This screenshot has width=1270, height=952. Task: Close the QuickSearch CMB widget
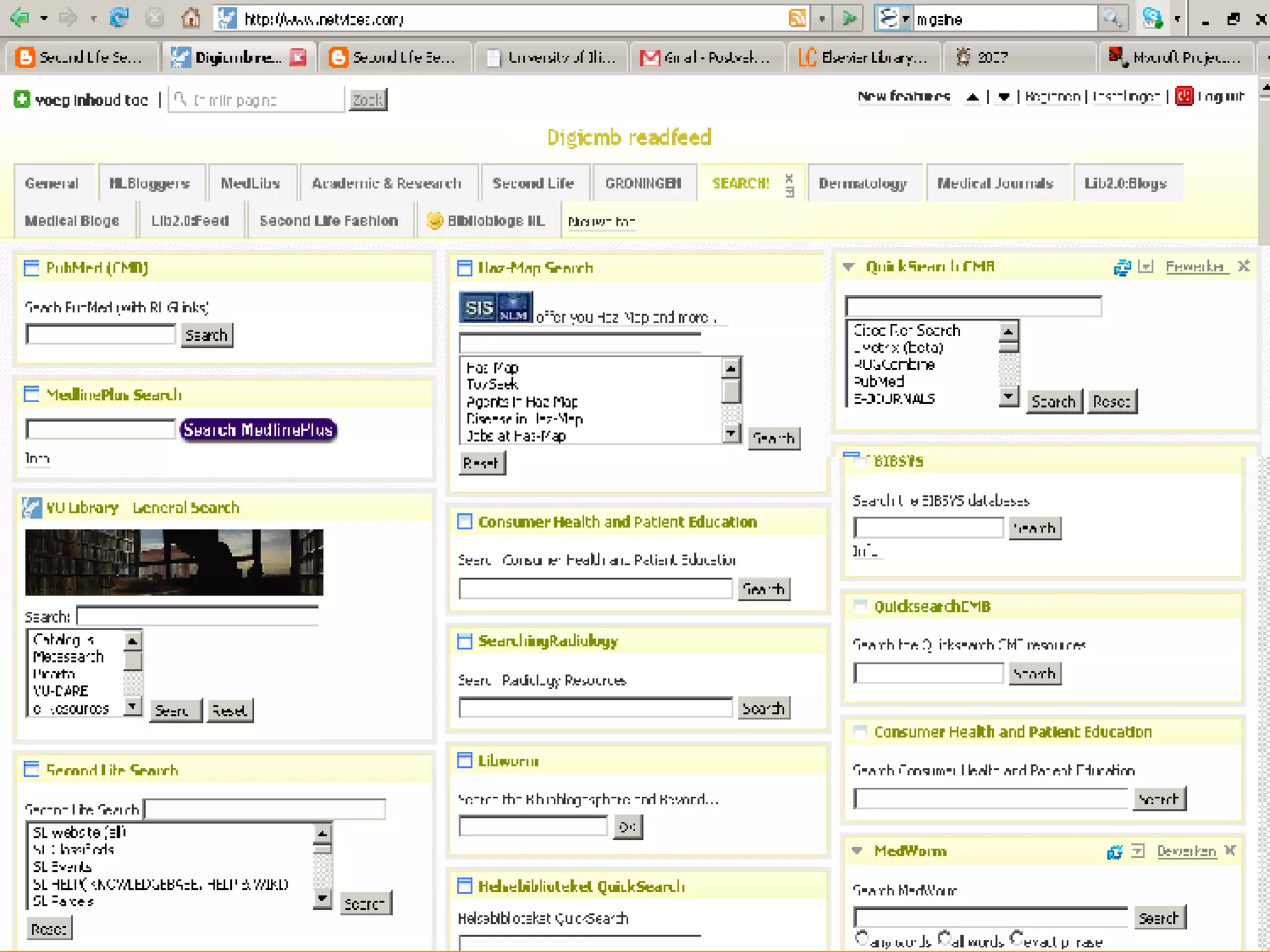1243,267
